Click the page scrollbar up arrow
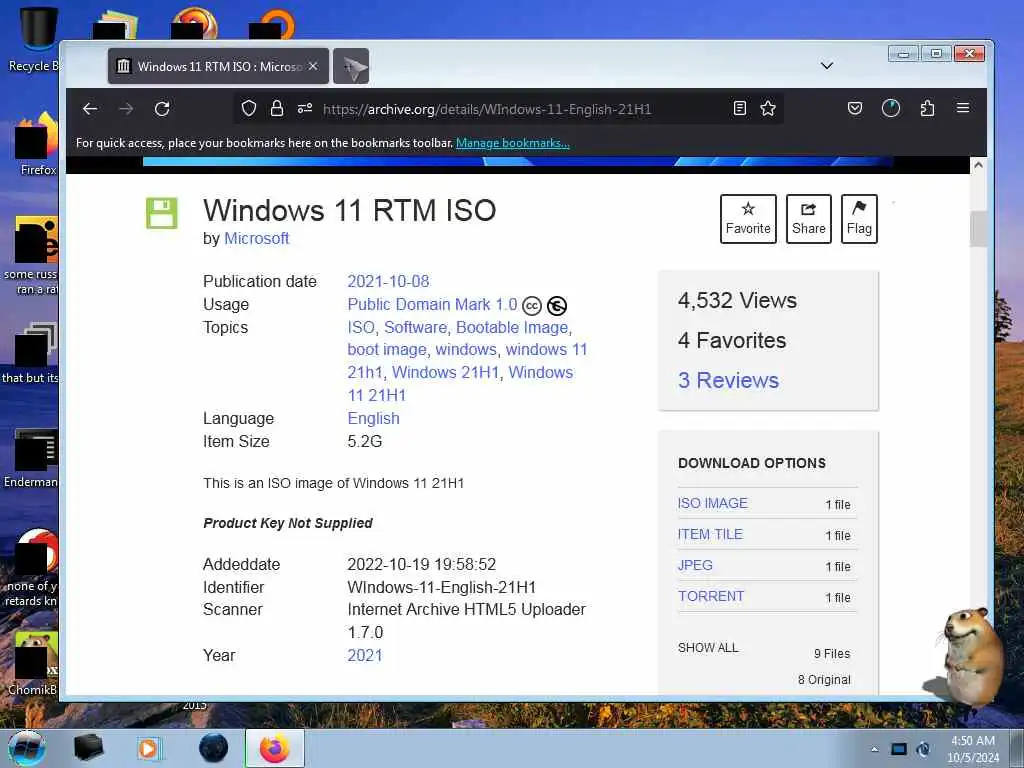 click(978, 165)
